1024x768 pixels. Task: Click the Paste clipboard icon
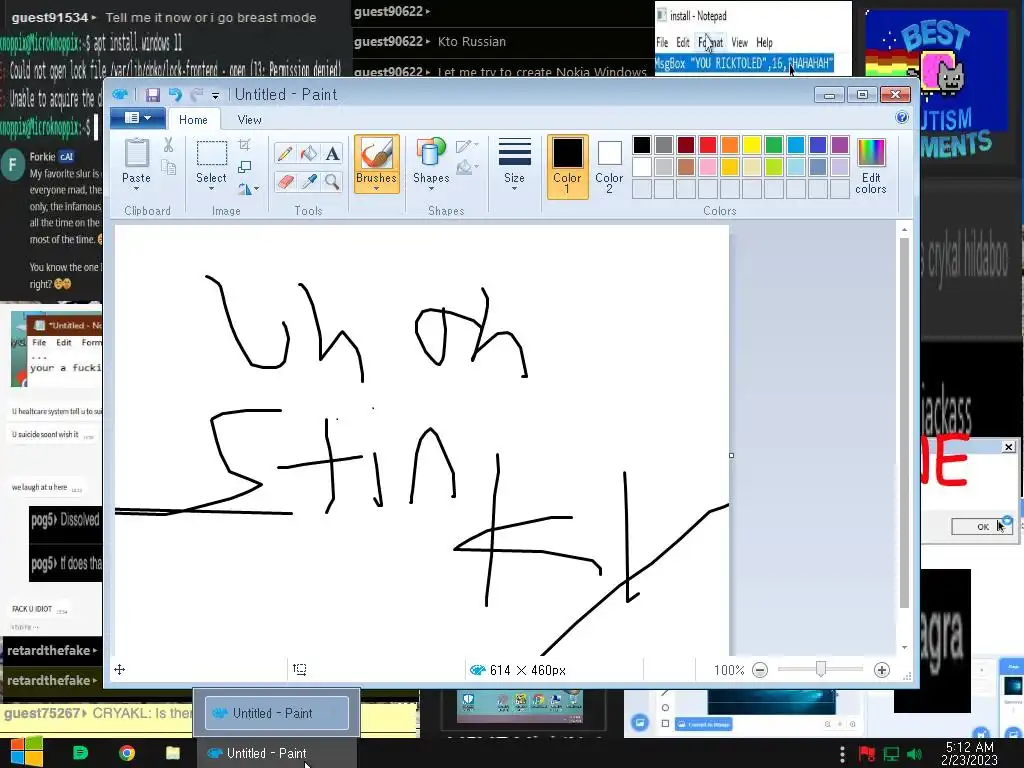pos(136,153)
